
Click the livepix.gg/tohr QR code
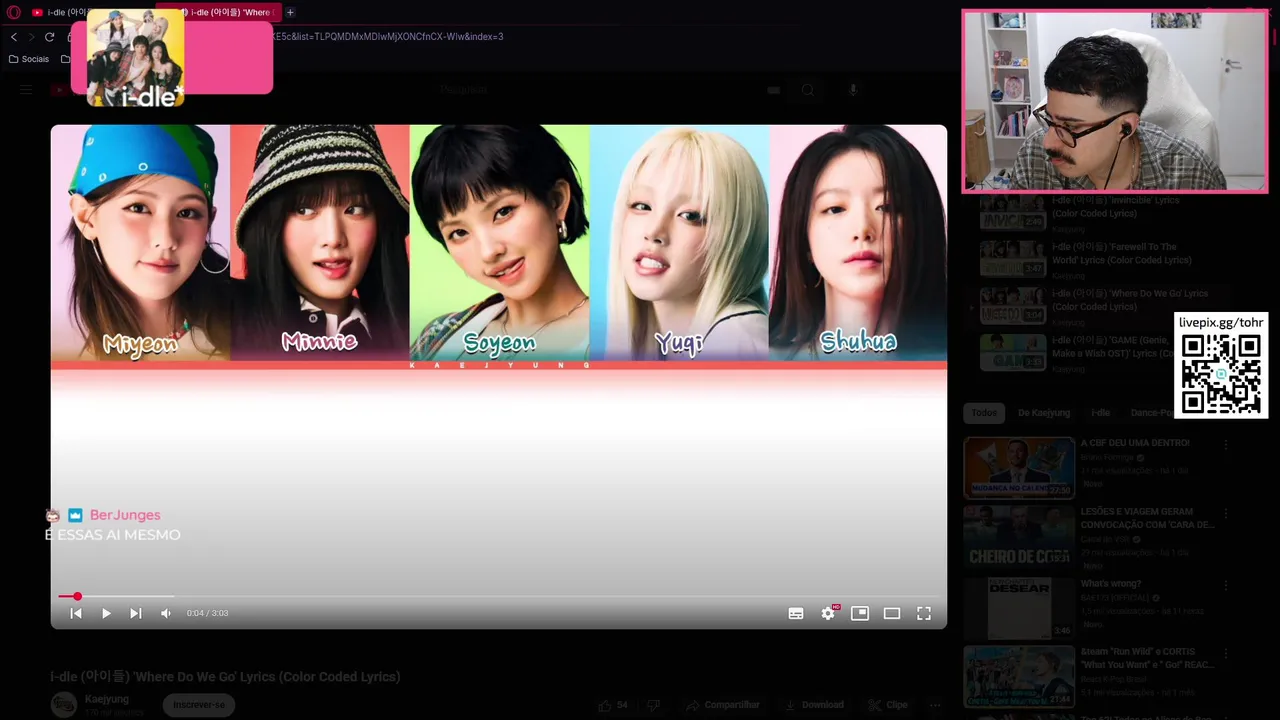pyautogui.click(x=1221, y=374)
